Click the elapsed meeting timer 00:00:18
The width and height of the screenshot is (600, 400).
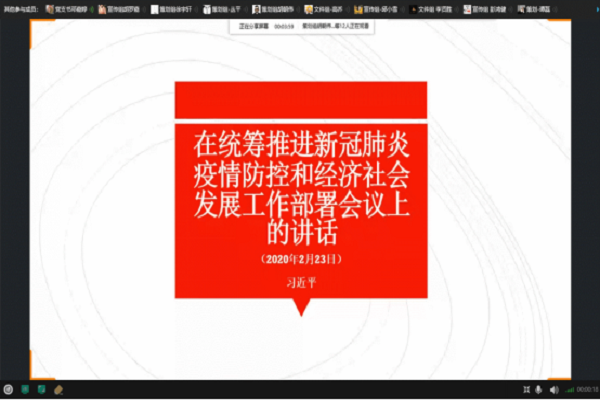pos(587,389)
